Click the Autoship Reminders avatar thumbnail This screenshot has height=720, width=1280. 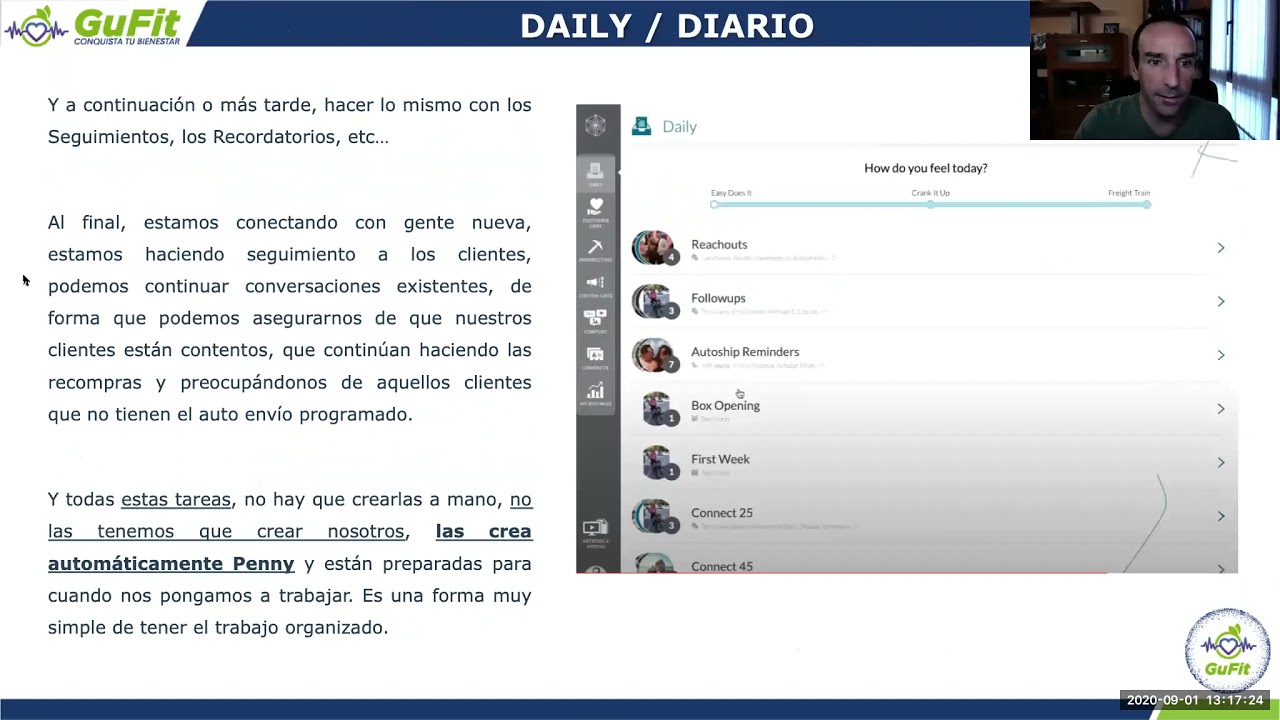point(654,355)
